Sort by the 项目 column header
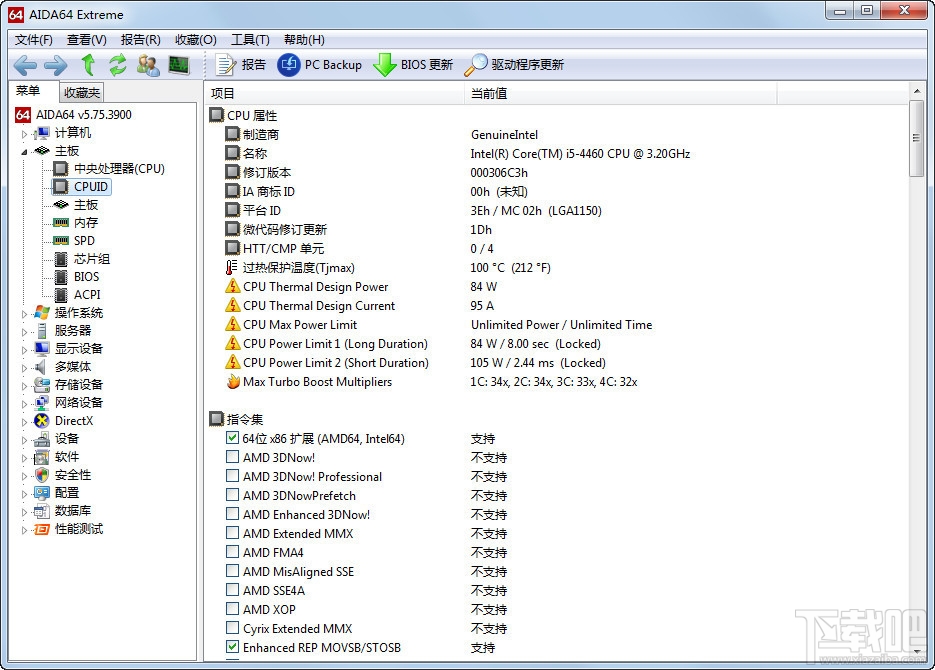This screenshot has width=935, height=670. pos(335,93)
